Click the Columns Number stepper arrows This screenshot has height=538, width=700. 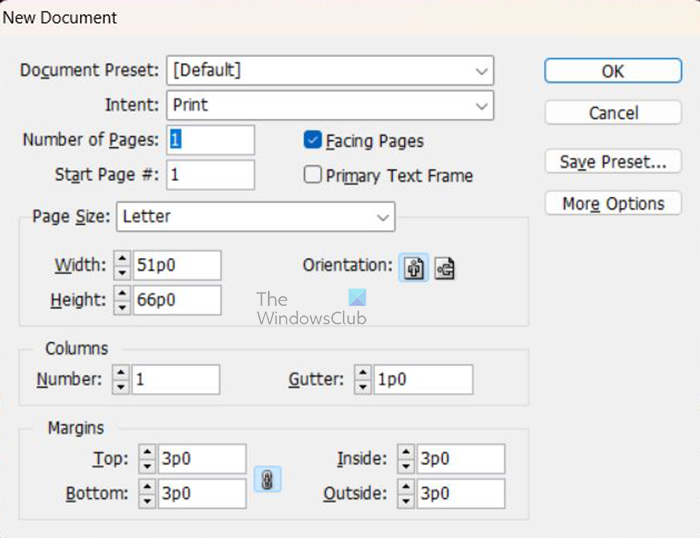[x=121, y=380]
